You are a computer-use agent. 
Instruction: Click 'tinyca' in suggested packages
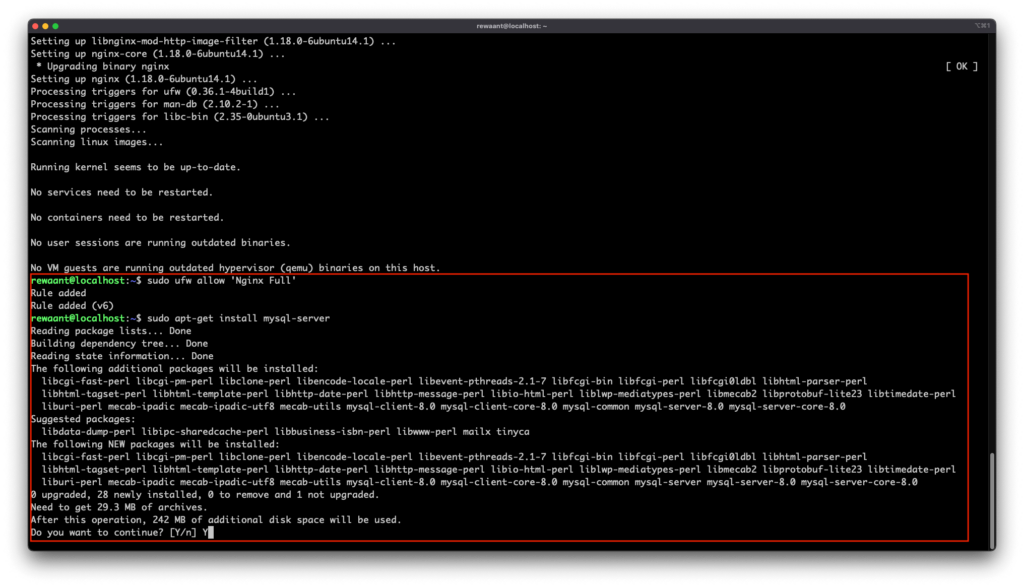point(513,432)
